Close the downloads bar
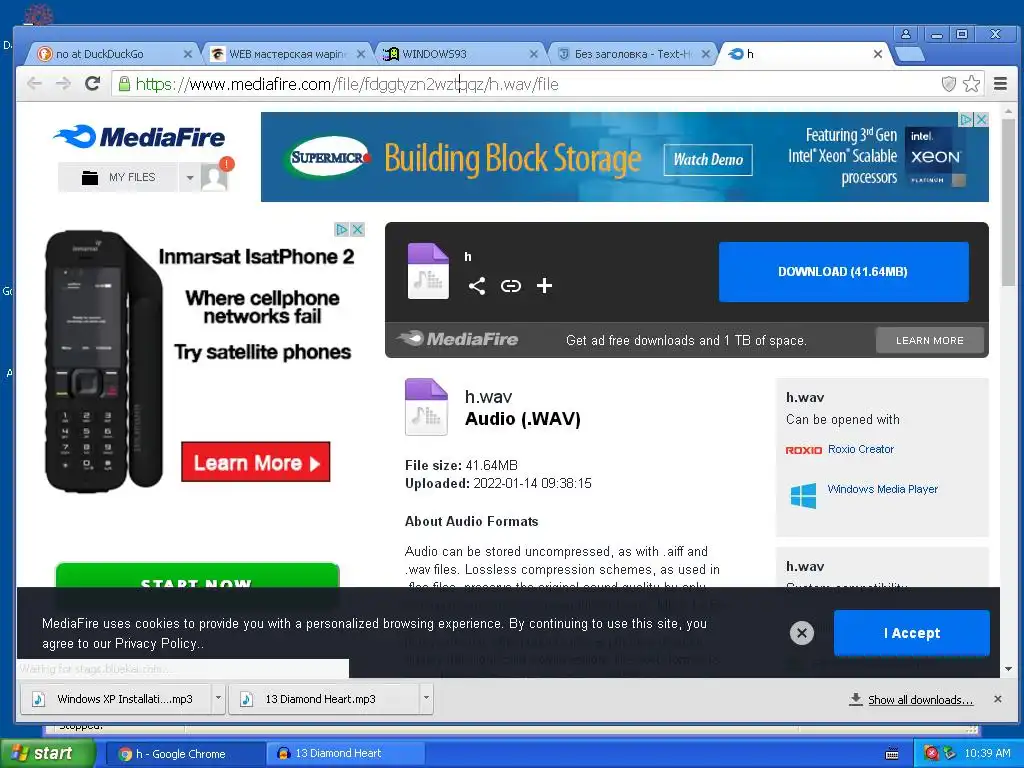1024x768 pixels. coord(997,699)
